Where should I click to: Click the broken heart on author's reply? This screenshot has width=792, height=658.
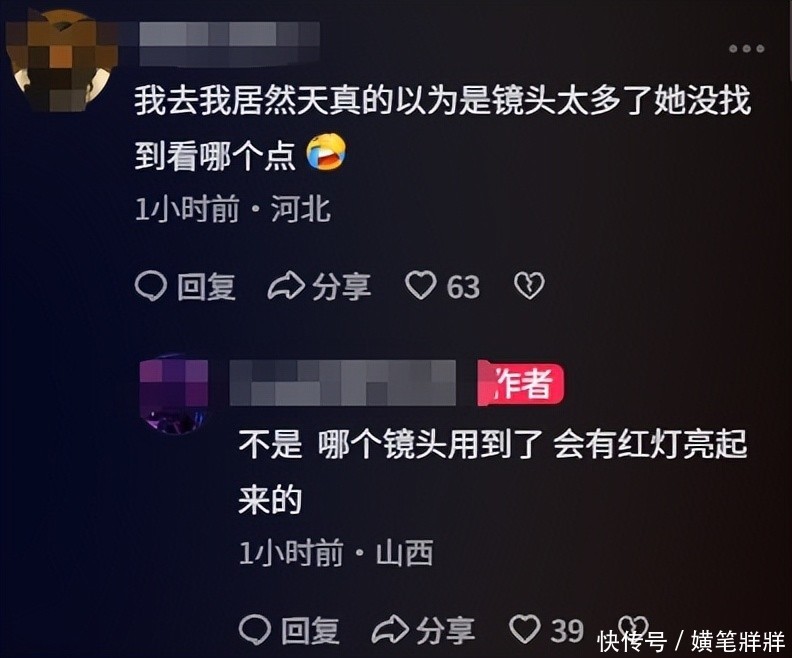tap(631, 626)
